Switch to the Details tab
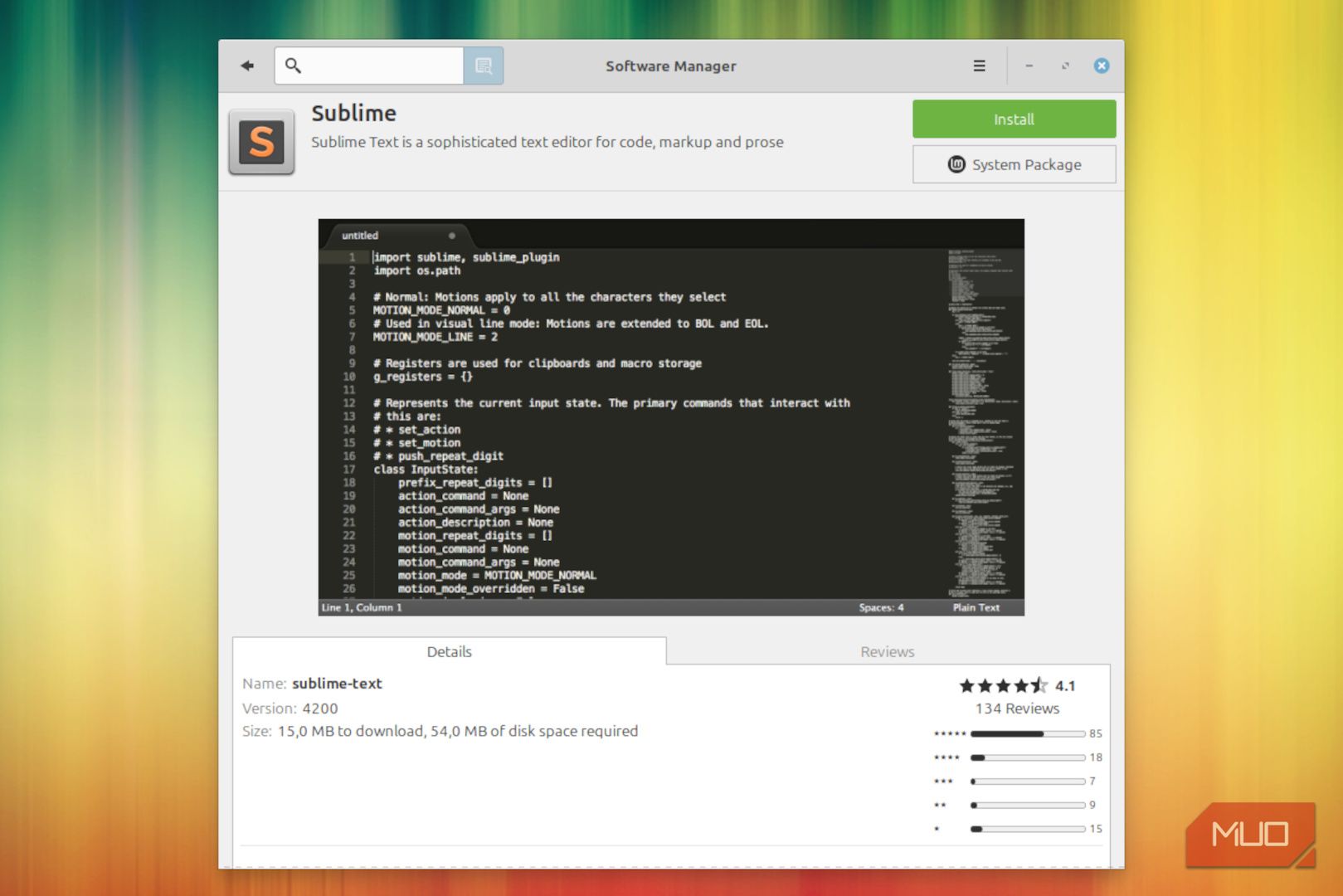Screen dimensions: 1343x896 (x=450, y=651)
